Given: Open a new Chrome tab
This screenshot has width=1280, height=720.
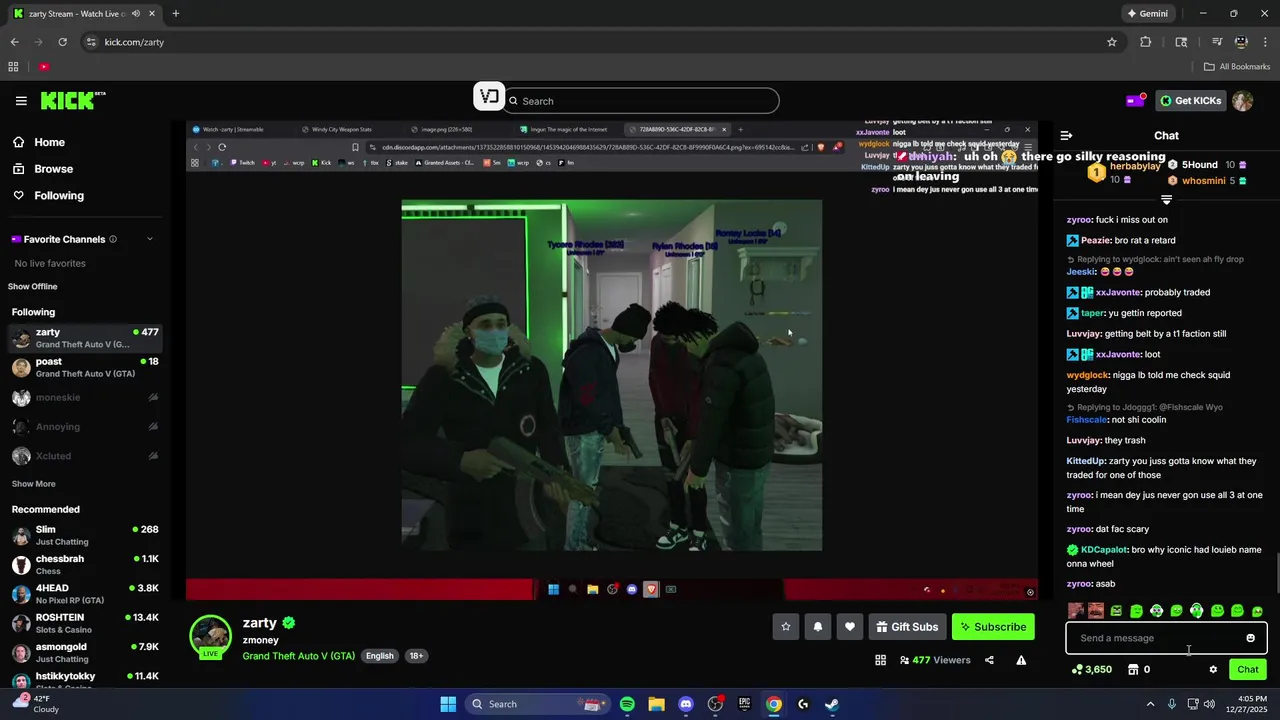Looking at the screenshot, I should [x=175, y=14].
